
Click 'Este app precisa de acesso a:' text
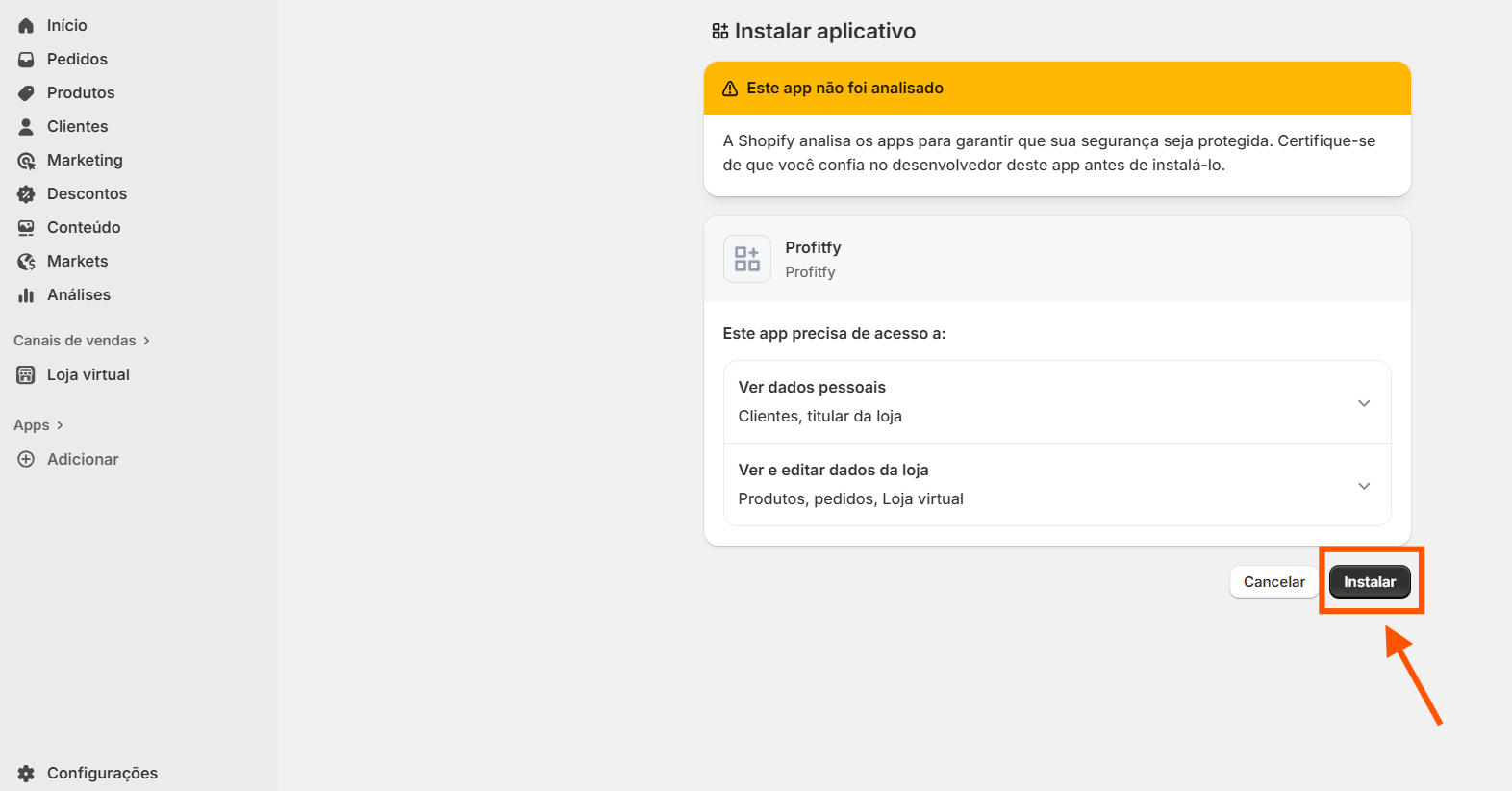pos(834,334)
